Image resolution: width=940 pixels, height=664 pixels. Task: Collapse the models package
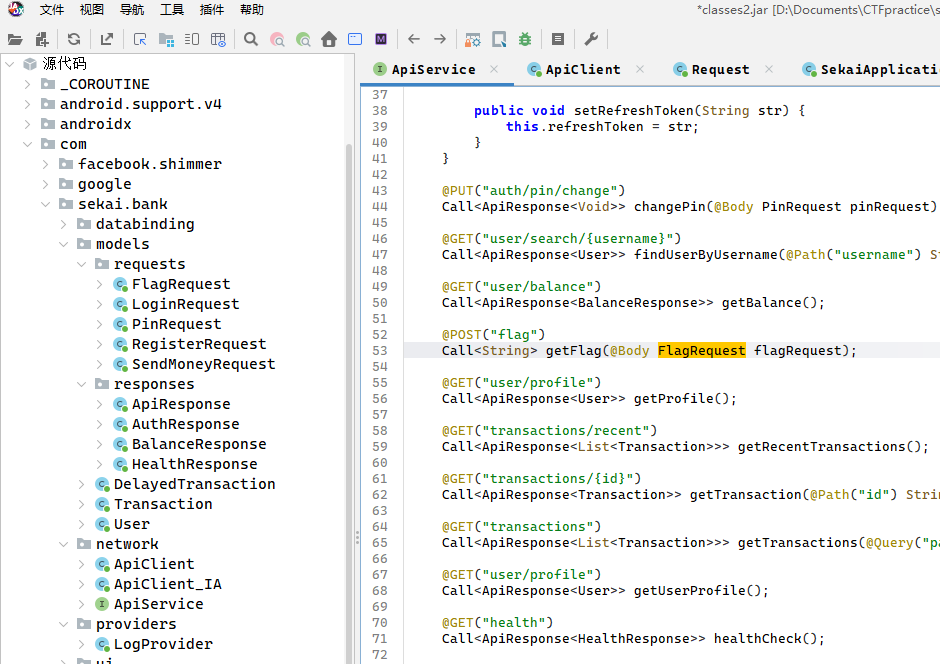tap(64, 244)
